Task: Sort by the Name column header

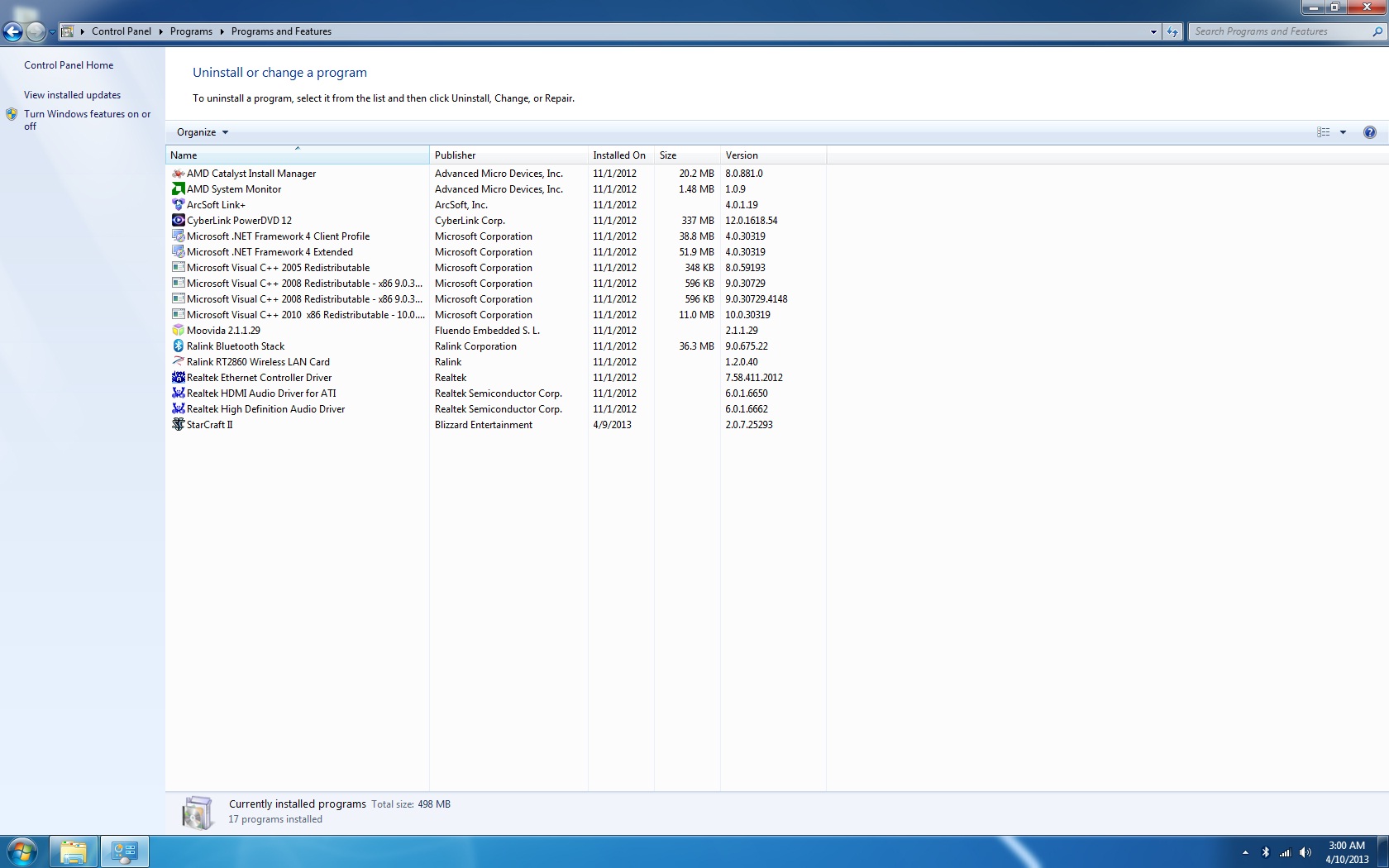Action: click(x=298, y=155)
